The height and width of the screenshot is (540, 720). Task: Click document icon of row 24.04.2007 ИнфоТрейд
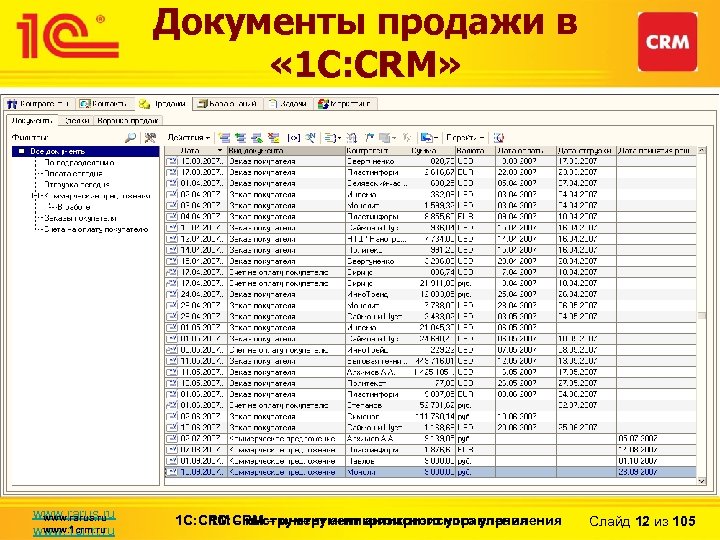pos(172,294)
